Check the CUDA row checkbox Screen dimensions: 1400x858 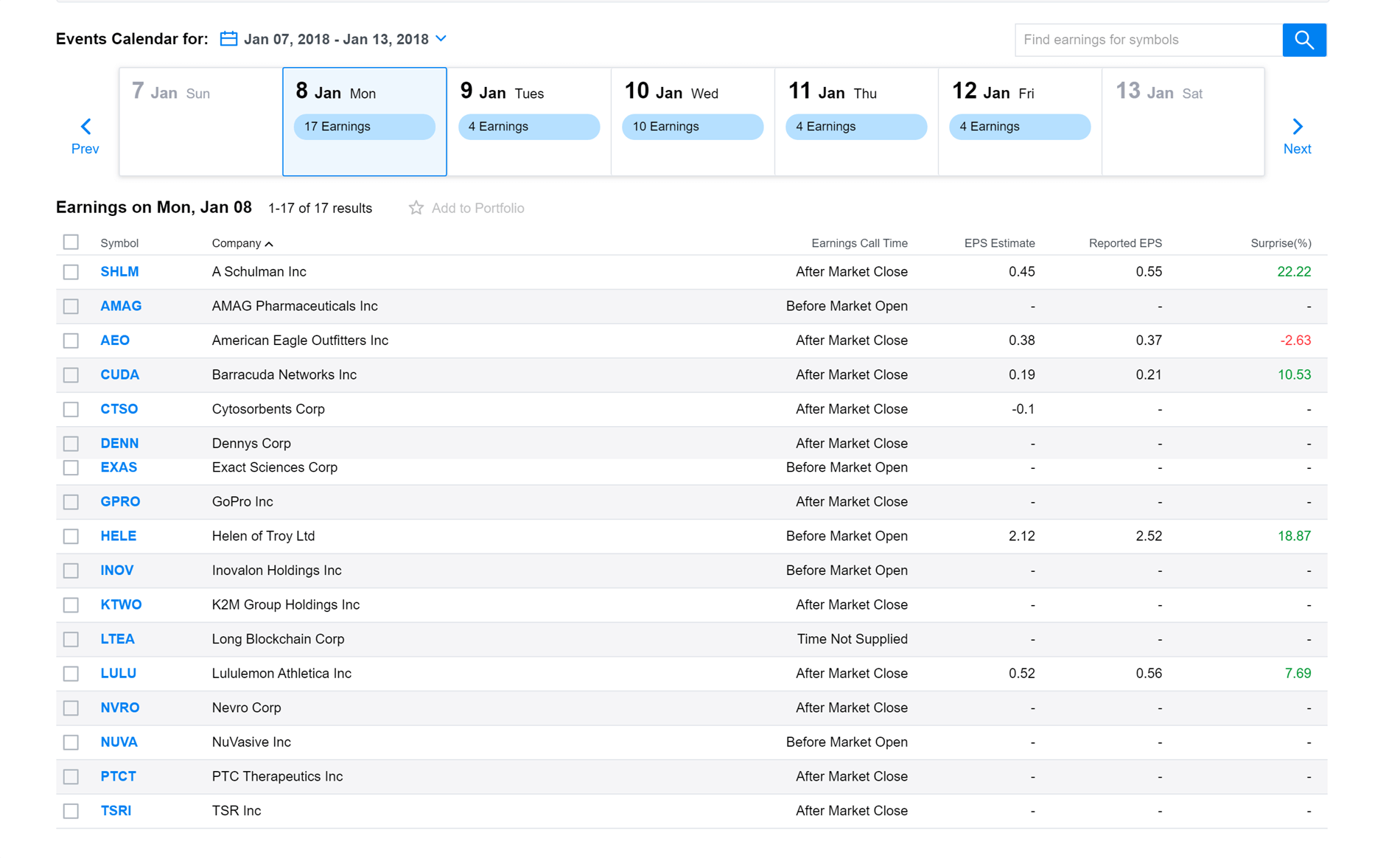[x=71, y=374]
